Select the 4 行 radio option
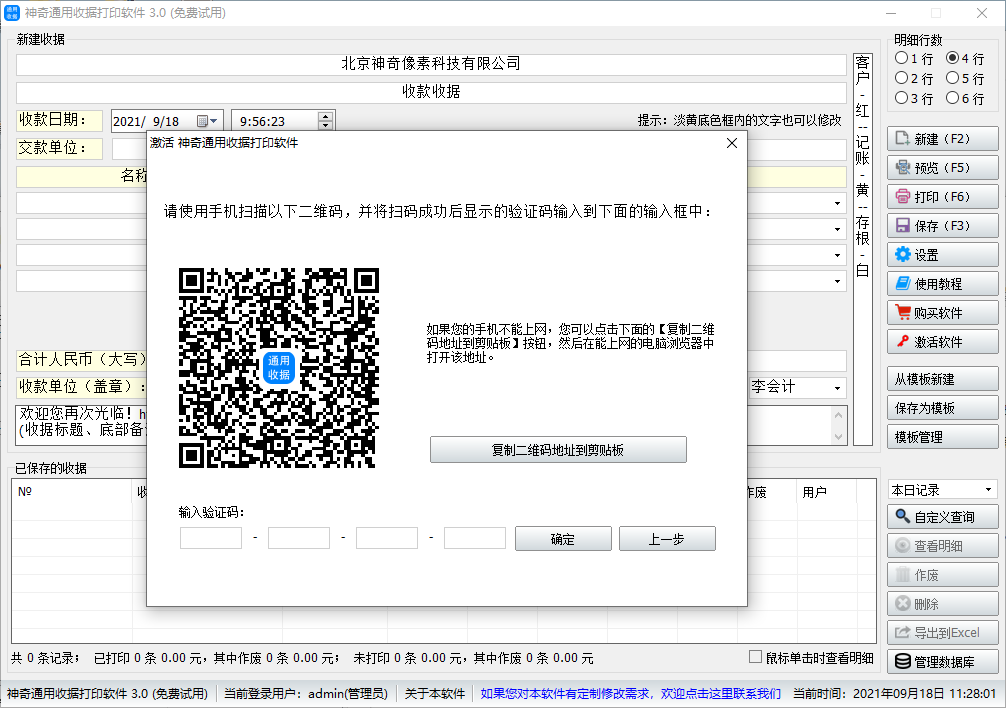Image resolution: width=1006 pixels, height=708 pixels. point(952,58)
